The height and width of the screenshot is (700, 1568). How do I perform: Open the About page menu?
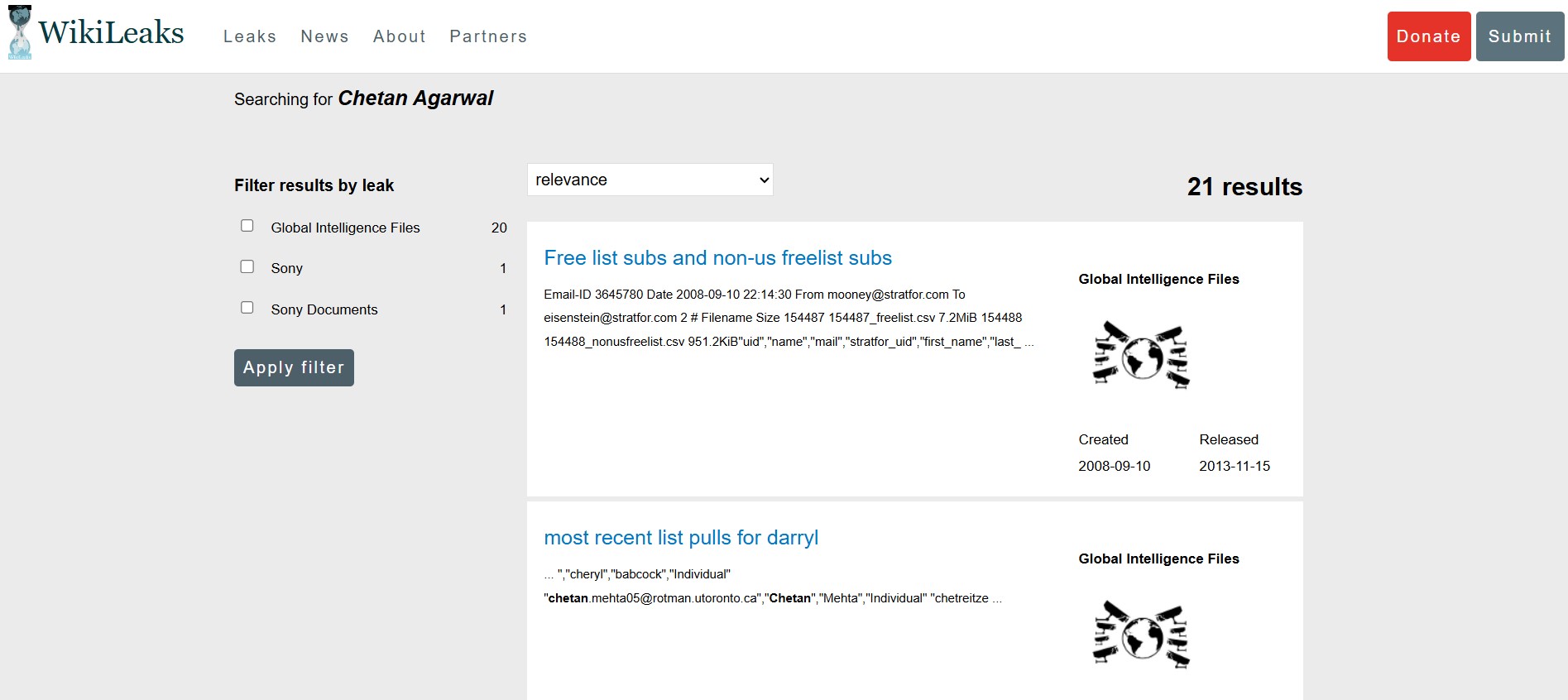399,36
